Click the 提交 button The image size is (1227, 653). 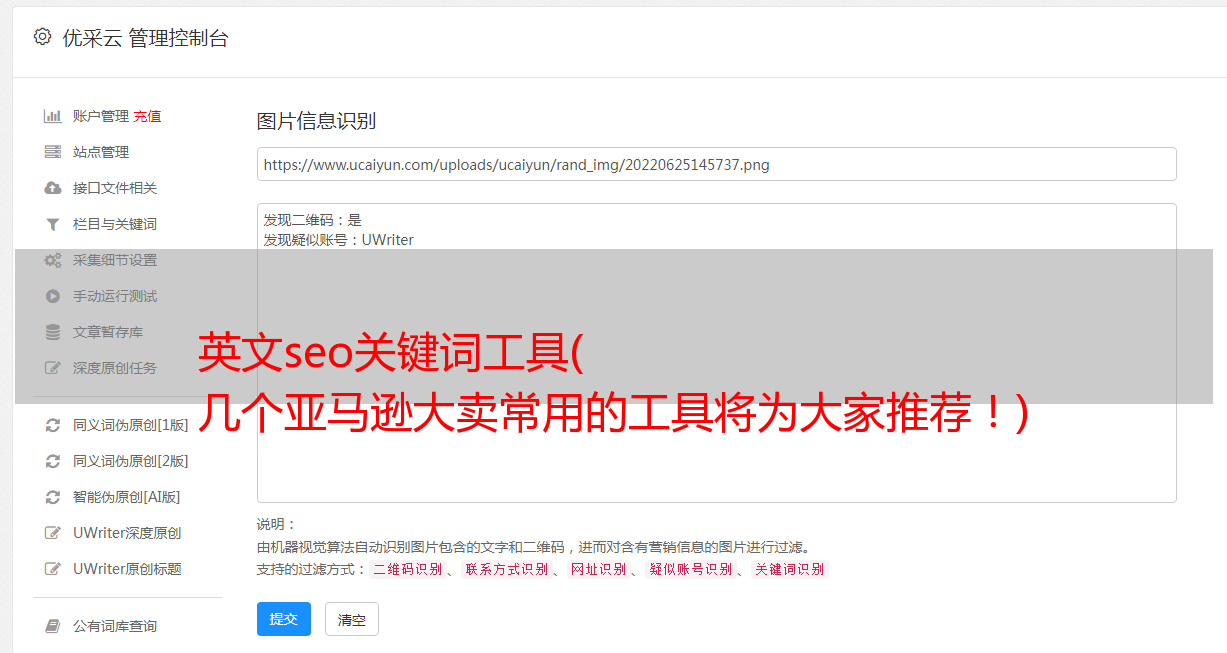click(x=284, y=619)
